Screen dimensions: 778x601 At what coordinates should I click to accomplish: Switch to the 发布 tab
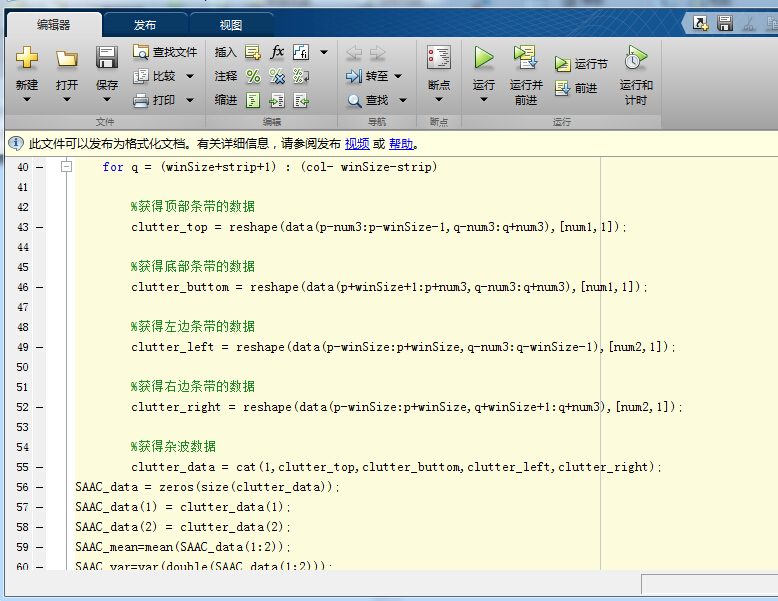click(x=145, y=25)
